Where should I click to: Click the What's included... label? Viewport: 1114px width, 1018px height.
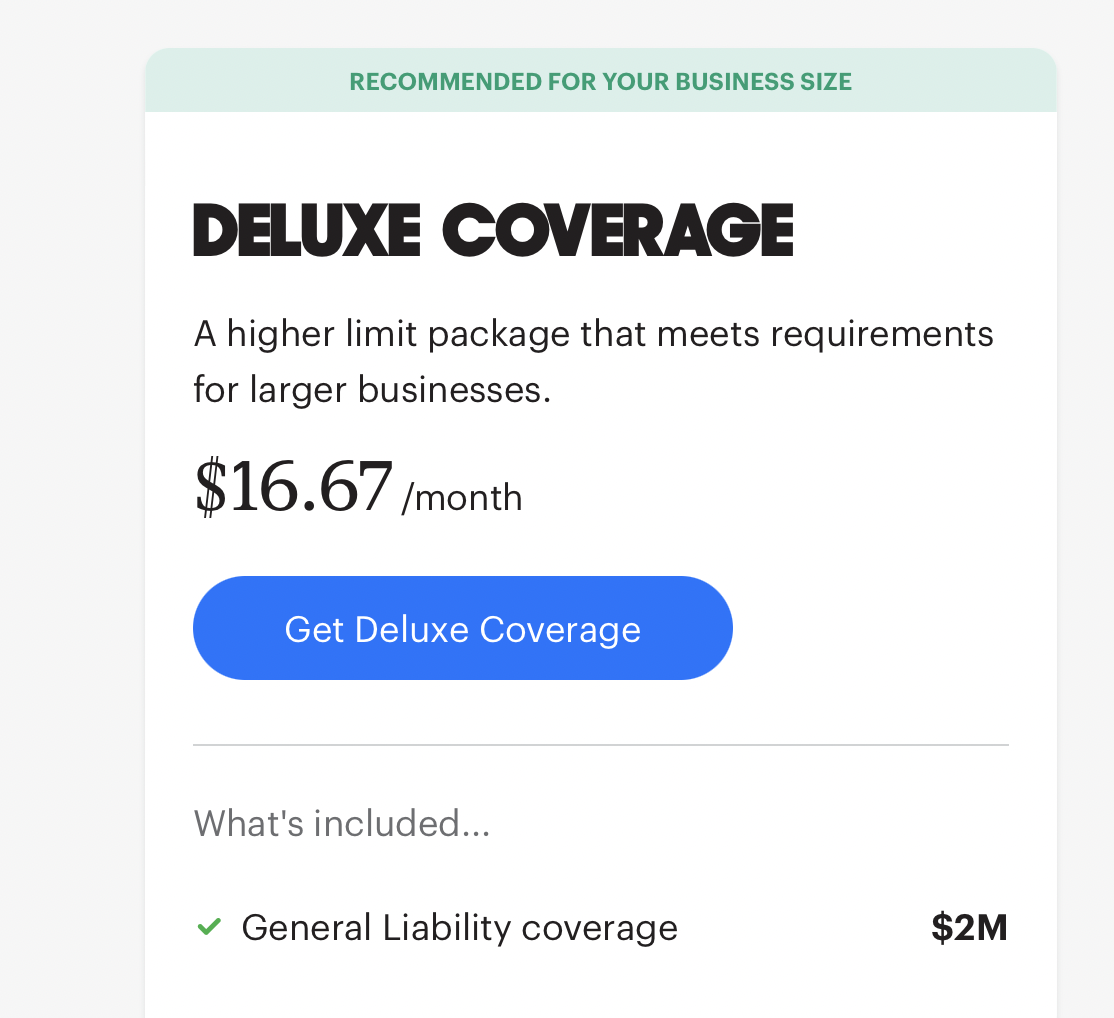[341, 824]
